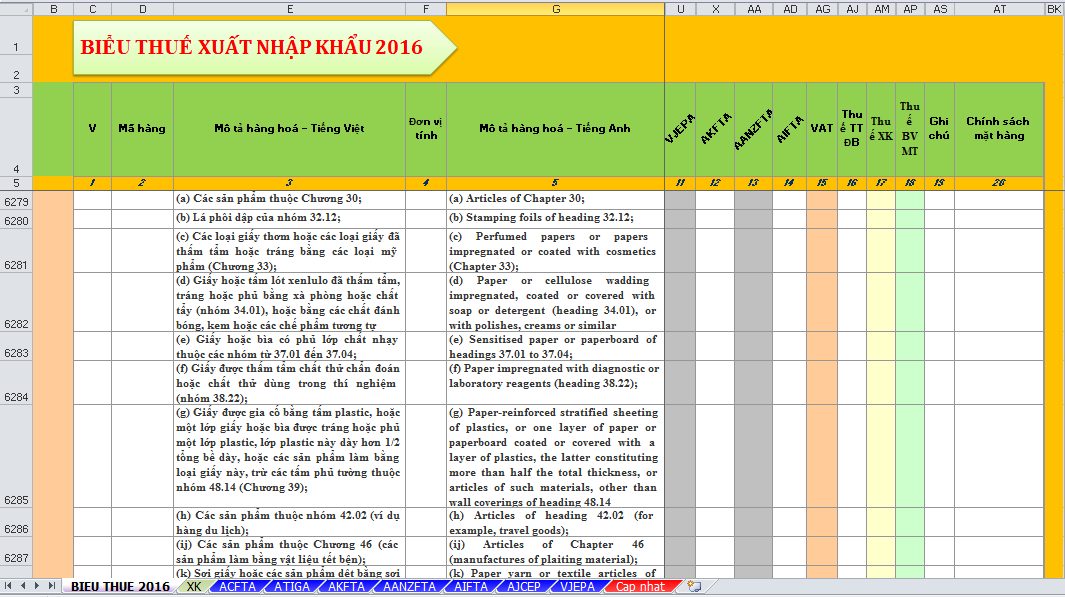
Task: Click the previous sheet navigation arrow
Action: (x=22, y=585)
